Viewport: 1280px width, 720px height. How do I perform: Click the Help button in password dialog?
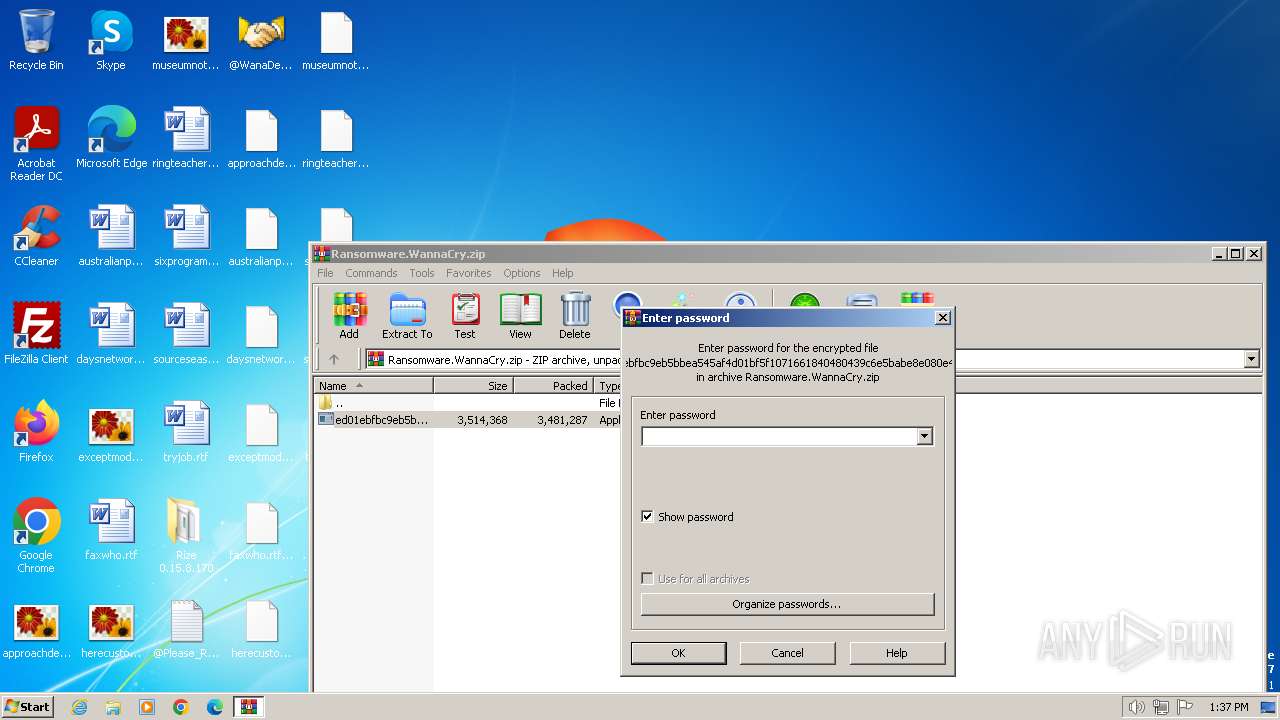(x=897, y=653)
